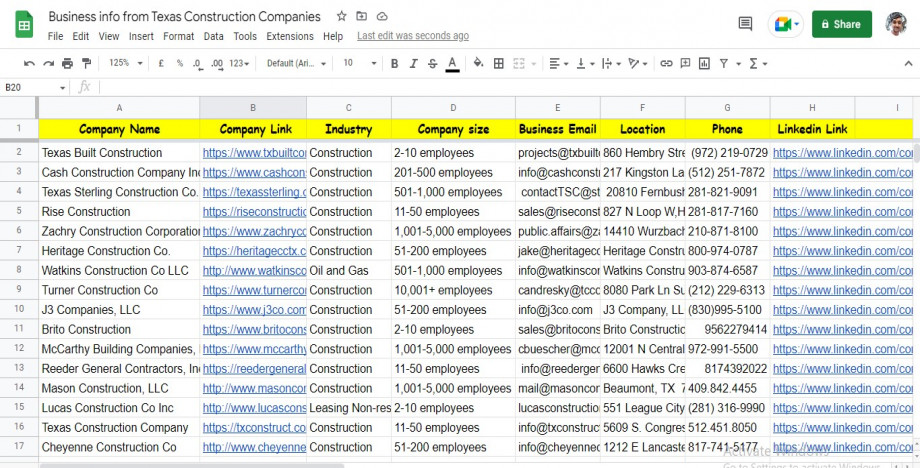Click the undo arrow icon
This screenshot has width=920, height=468.
pos(30,63)
